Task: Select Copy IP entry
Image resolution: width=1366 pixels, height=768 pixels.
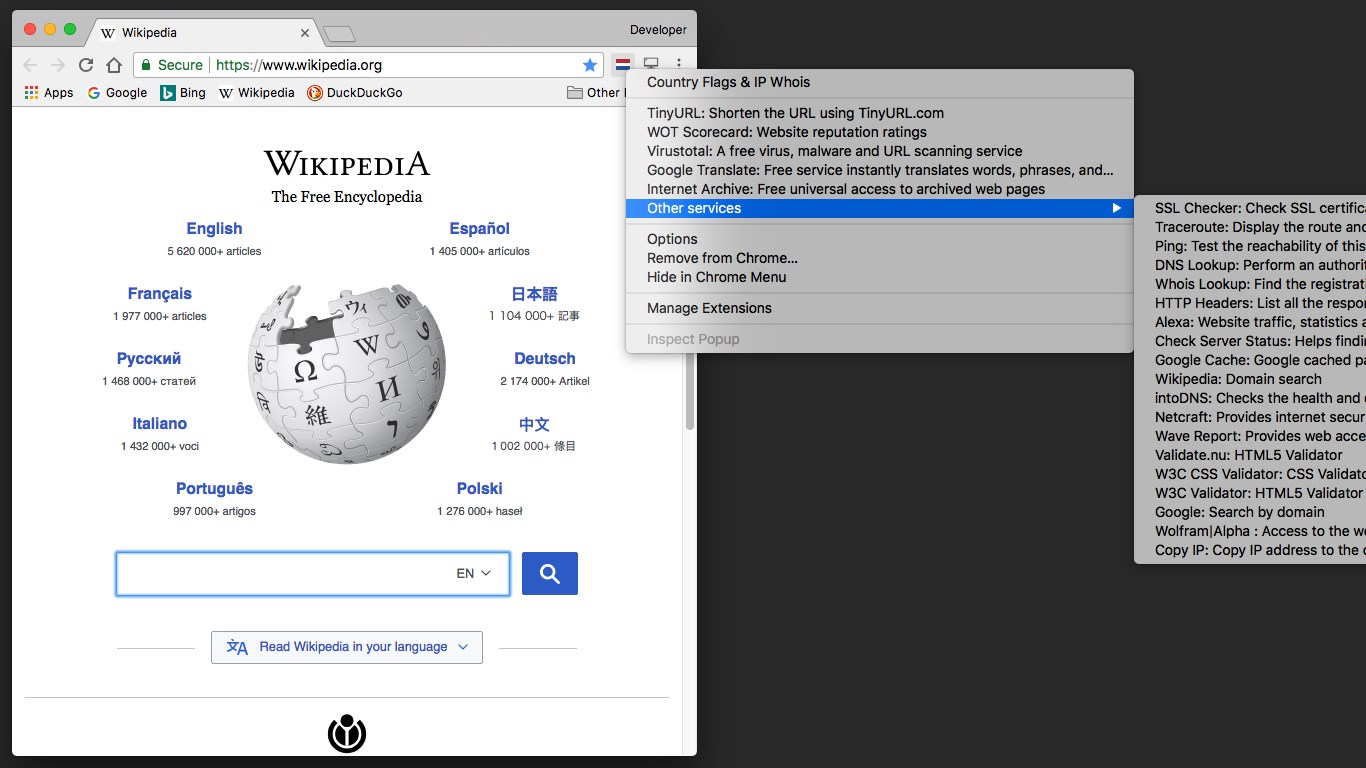Action: (1250, 550)
